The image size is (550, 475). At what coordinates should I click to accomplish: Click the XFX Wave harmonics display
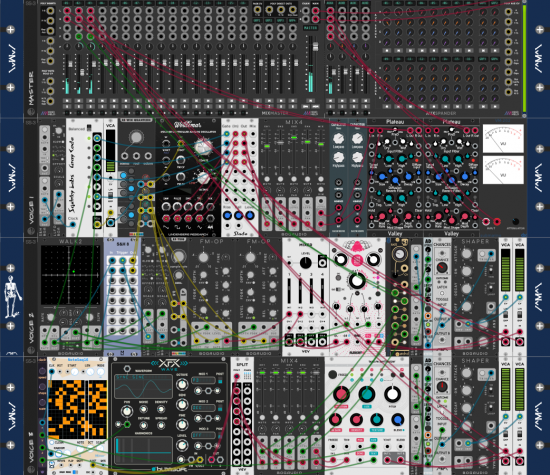(143, 449)
